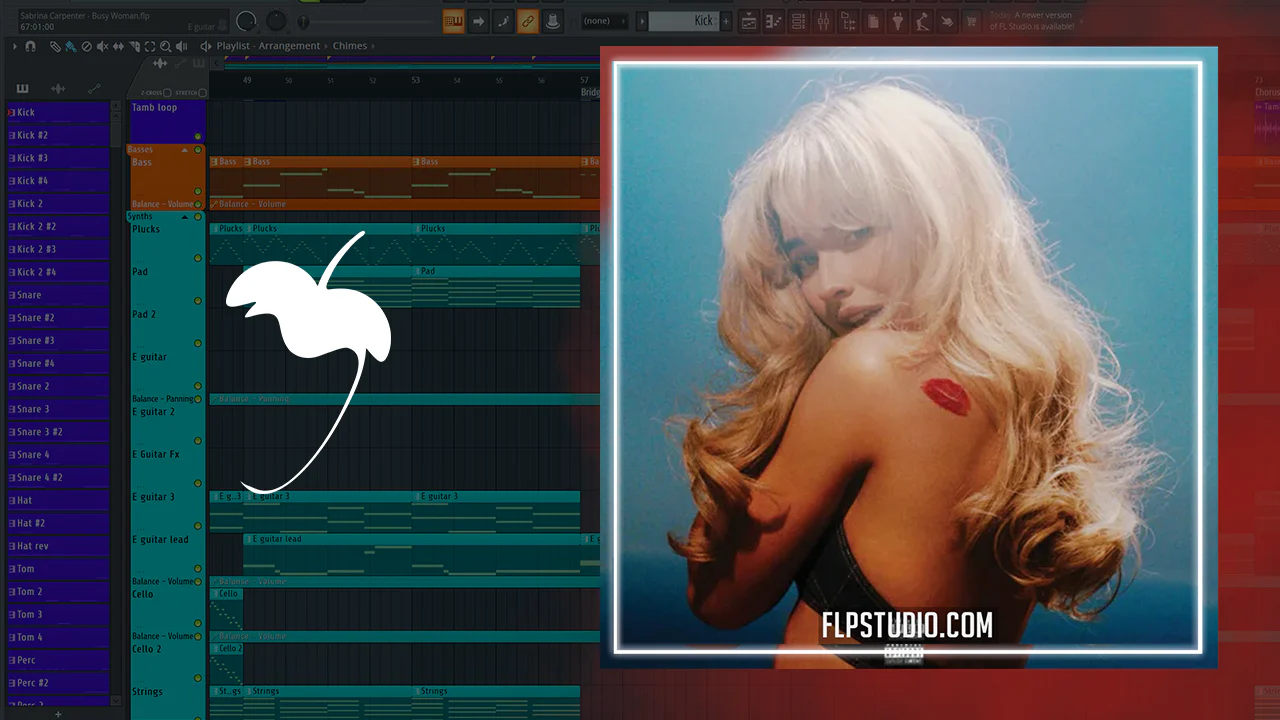Open the Piano roll view icon

(x=774, y=21)
